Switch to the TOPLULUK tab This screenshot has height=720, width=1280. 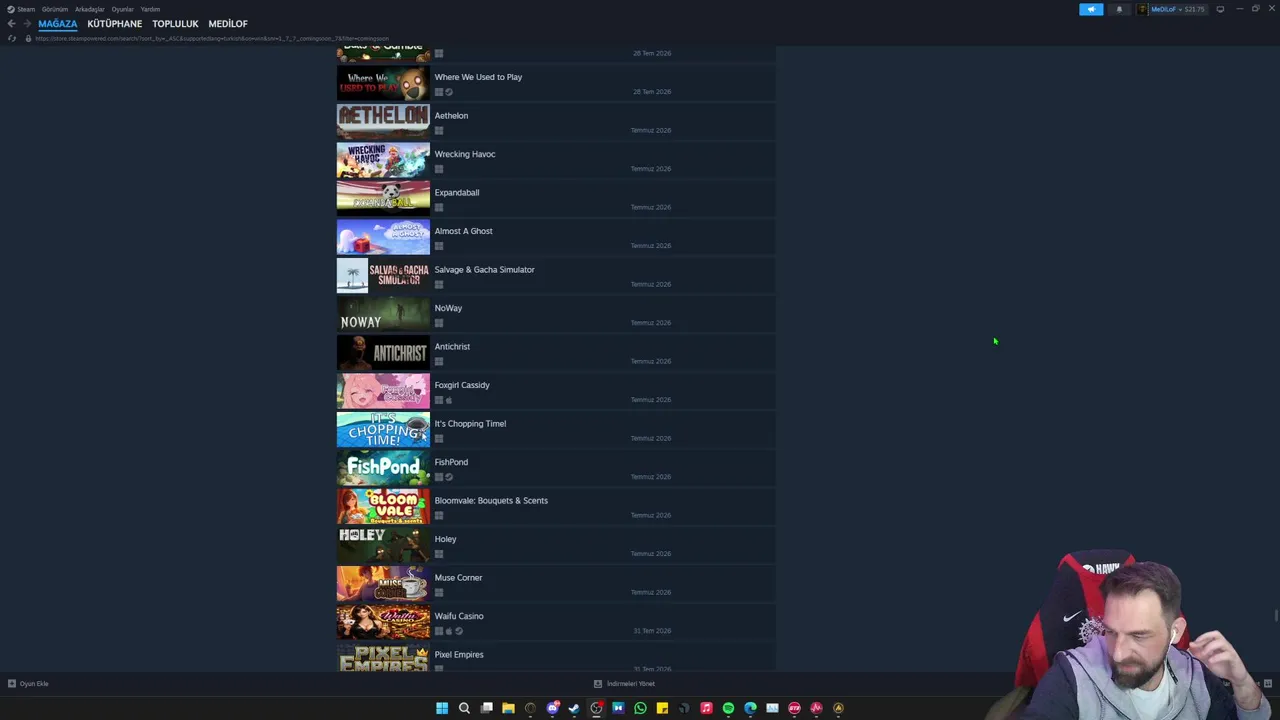click(x=175, y=23)
